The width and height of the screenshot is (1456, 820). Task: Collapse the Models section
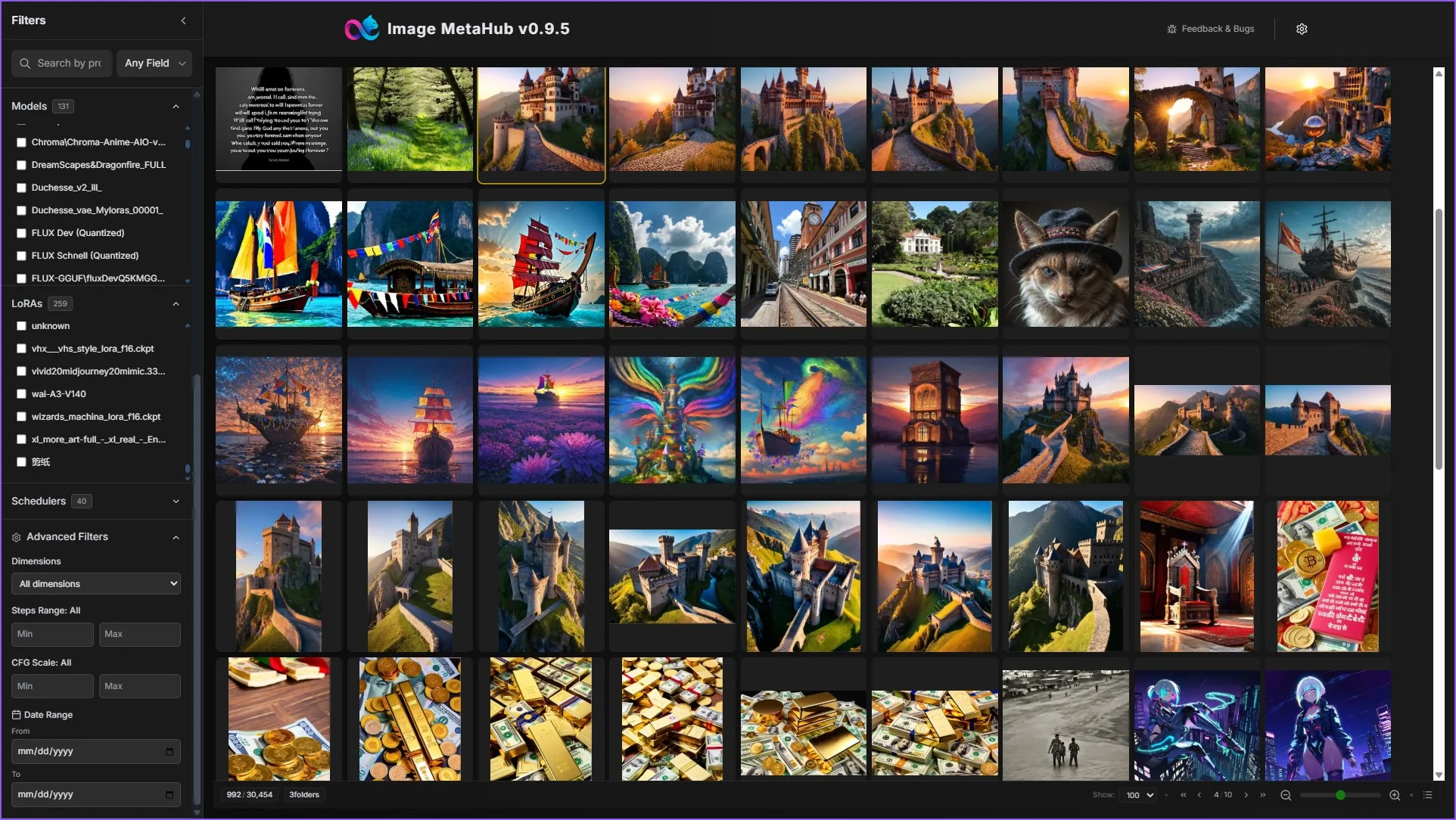176,106
